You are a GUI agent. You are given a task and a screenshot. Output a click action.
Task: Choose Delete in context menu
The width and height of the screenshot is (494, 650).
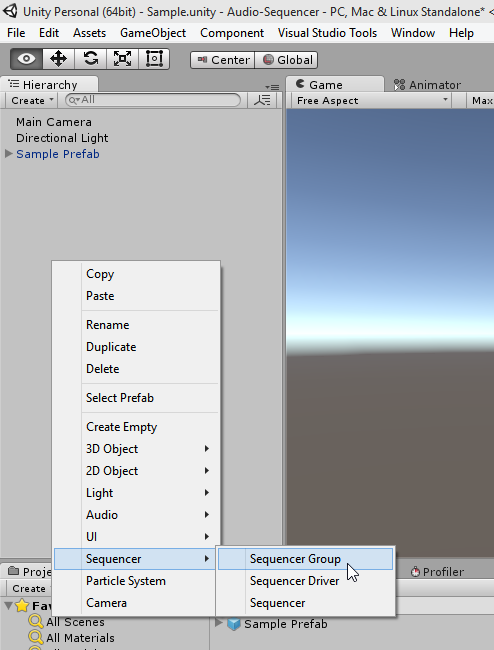137,369
